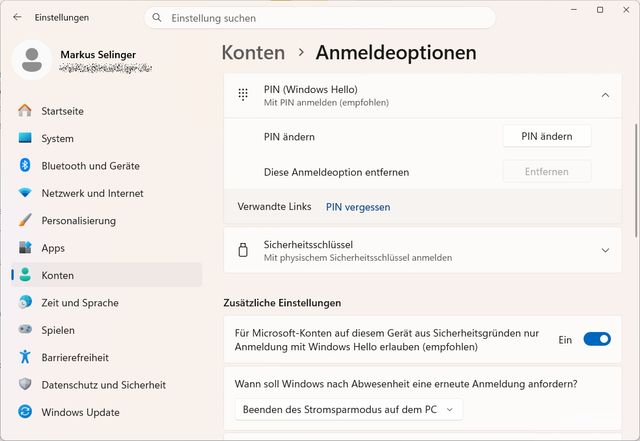Click the Konten breadcrumb heading
This screenshot has height=441, width=640.
pos(253,53)
